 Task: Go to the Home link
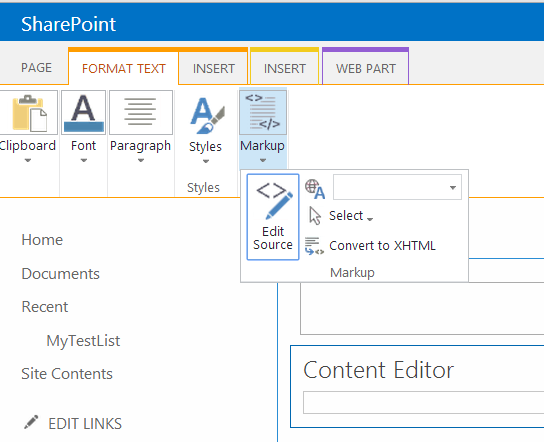pyautogui.click(x=42, y=240)
